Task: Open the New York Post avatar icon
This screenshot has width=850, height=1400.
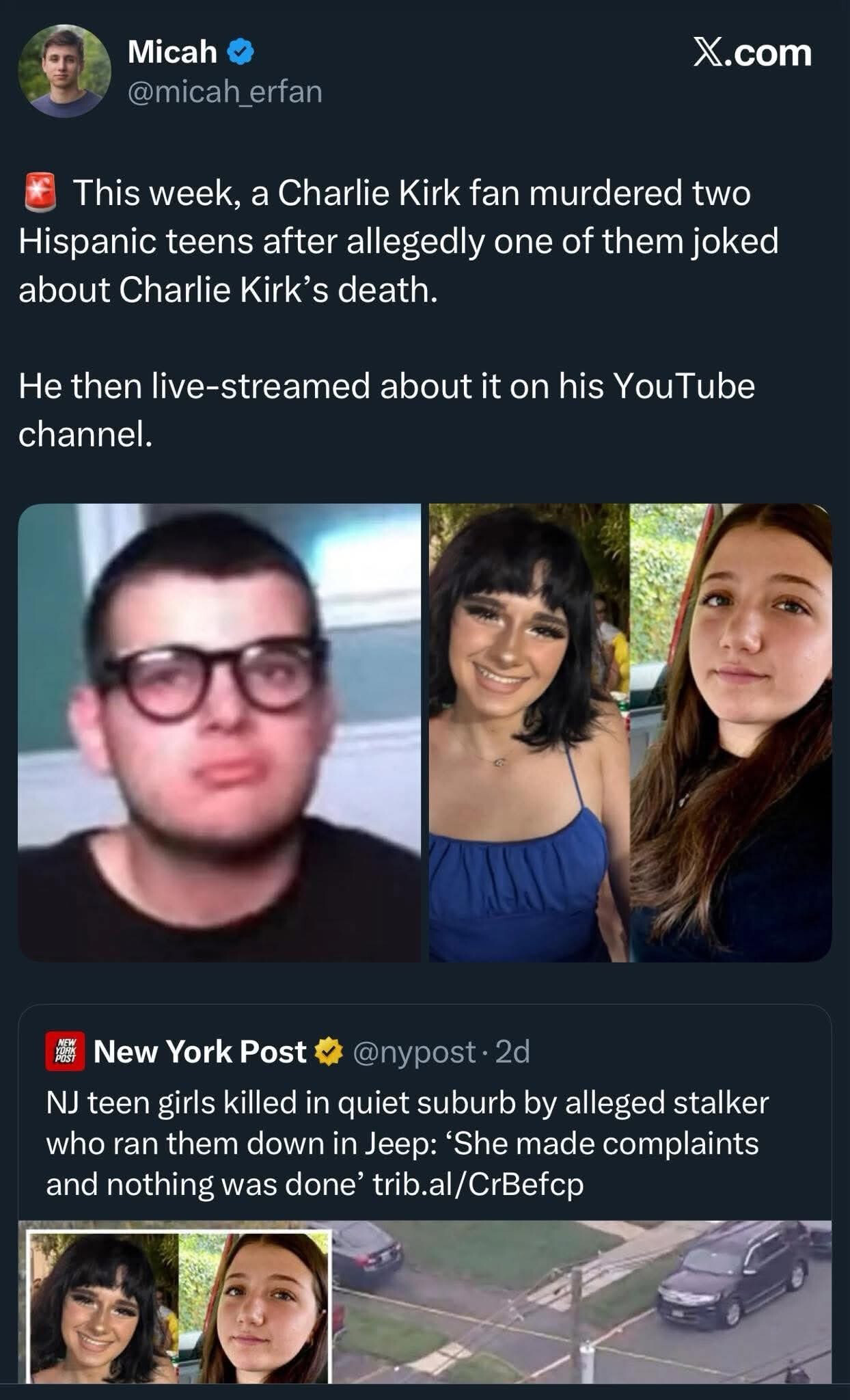Action: point(66,1051)
